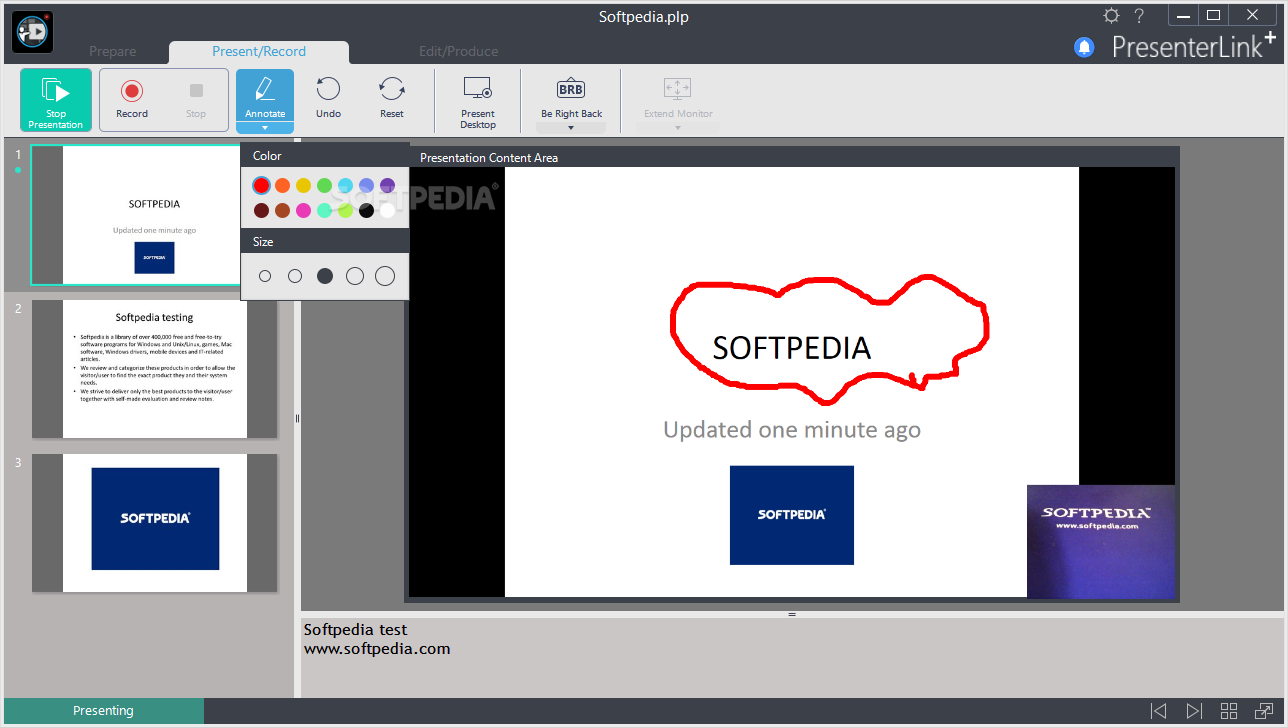Click the PresenterLink app logo icon
This screenshot has height=728, width=1288.
tap(32, 32)
